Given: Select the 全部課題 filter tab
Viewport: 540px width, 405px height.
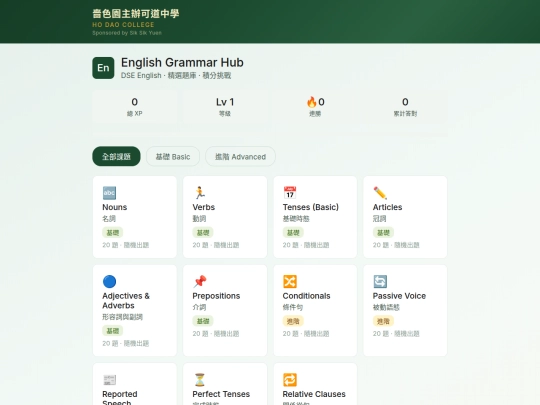Looking at the screenshot, I should click(116, 156).
